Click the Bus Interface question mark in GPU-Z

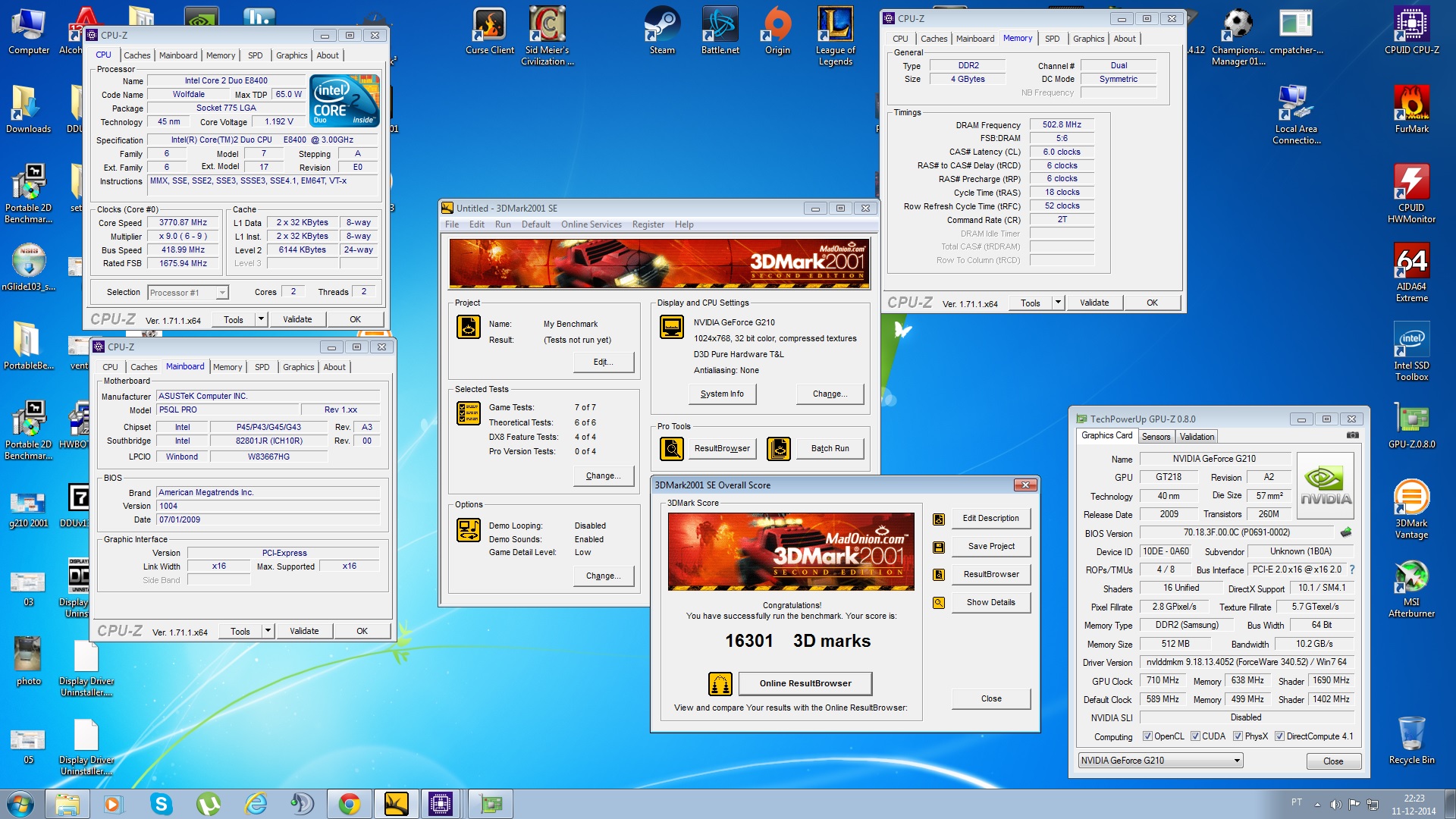[1351, 570]
